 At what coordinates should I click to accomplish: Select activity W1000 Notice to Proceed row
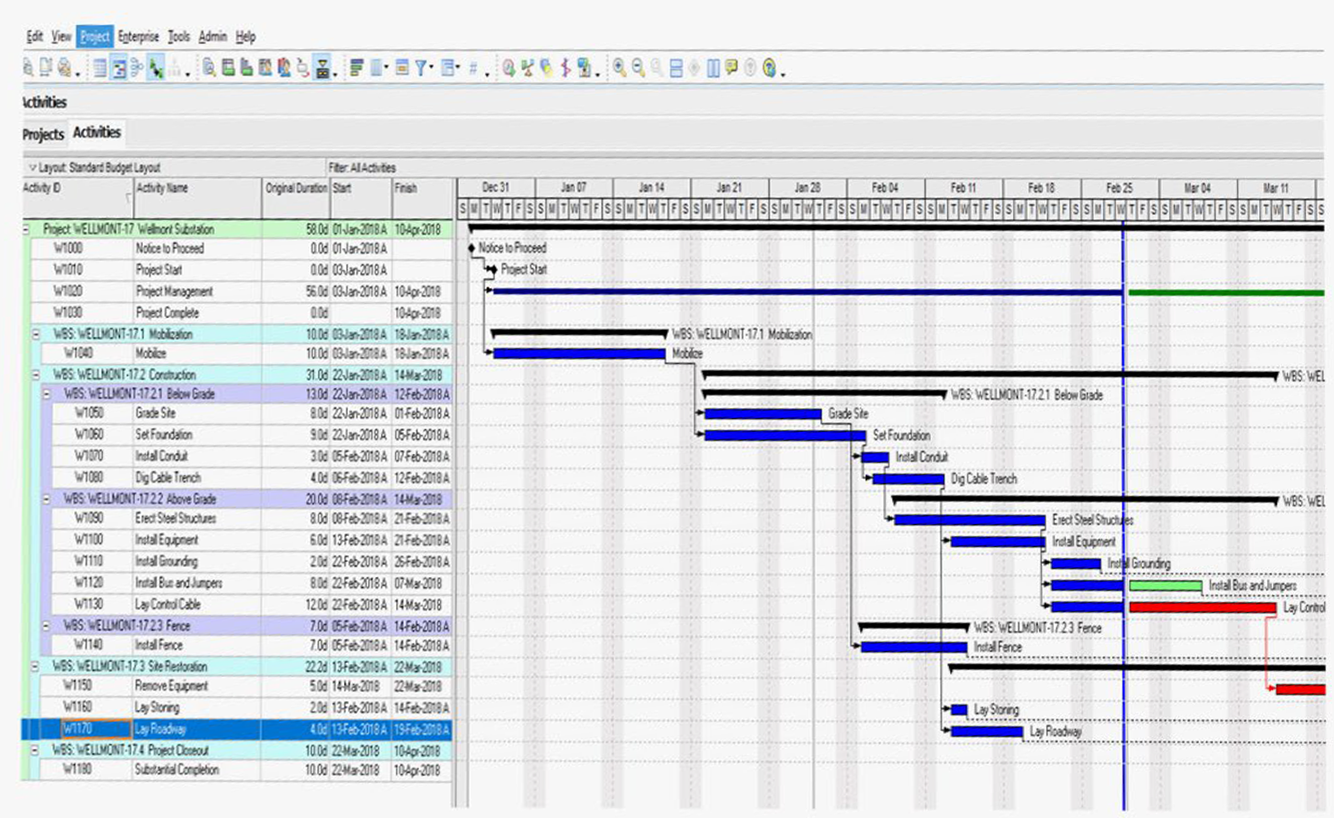[240, 248]
